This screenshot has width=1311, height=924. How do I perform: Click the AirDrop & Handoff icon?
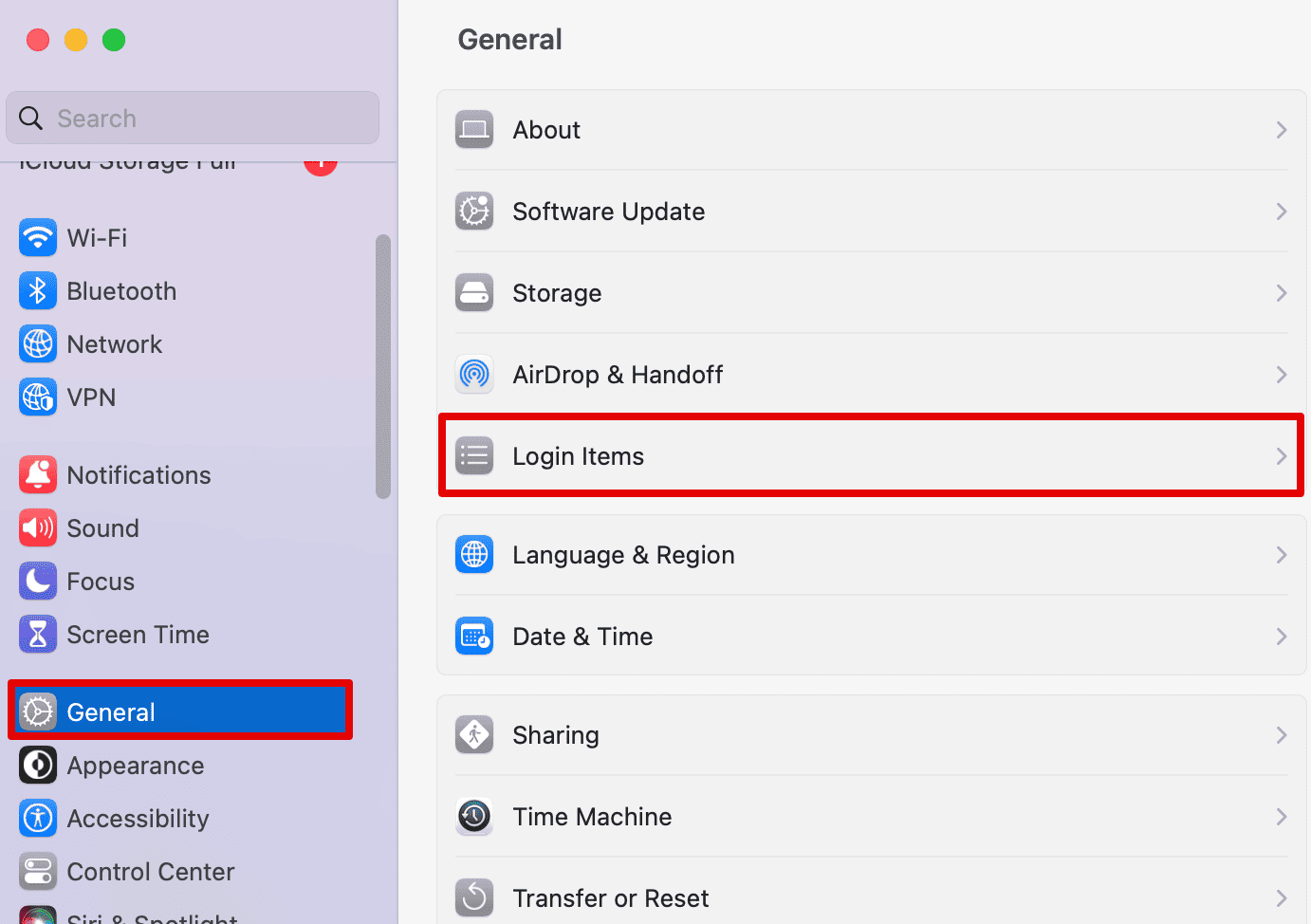(474, 375)
